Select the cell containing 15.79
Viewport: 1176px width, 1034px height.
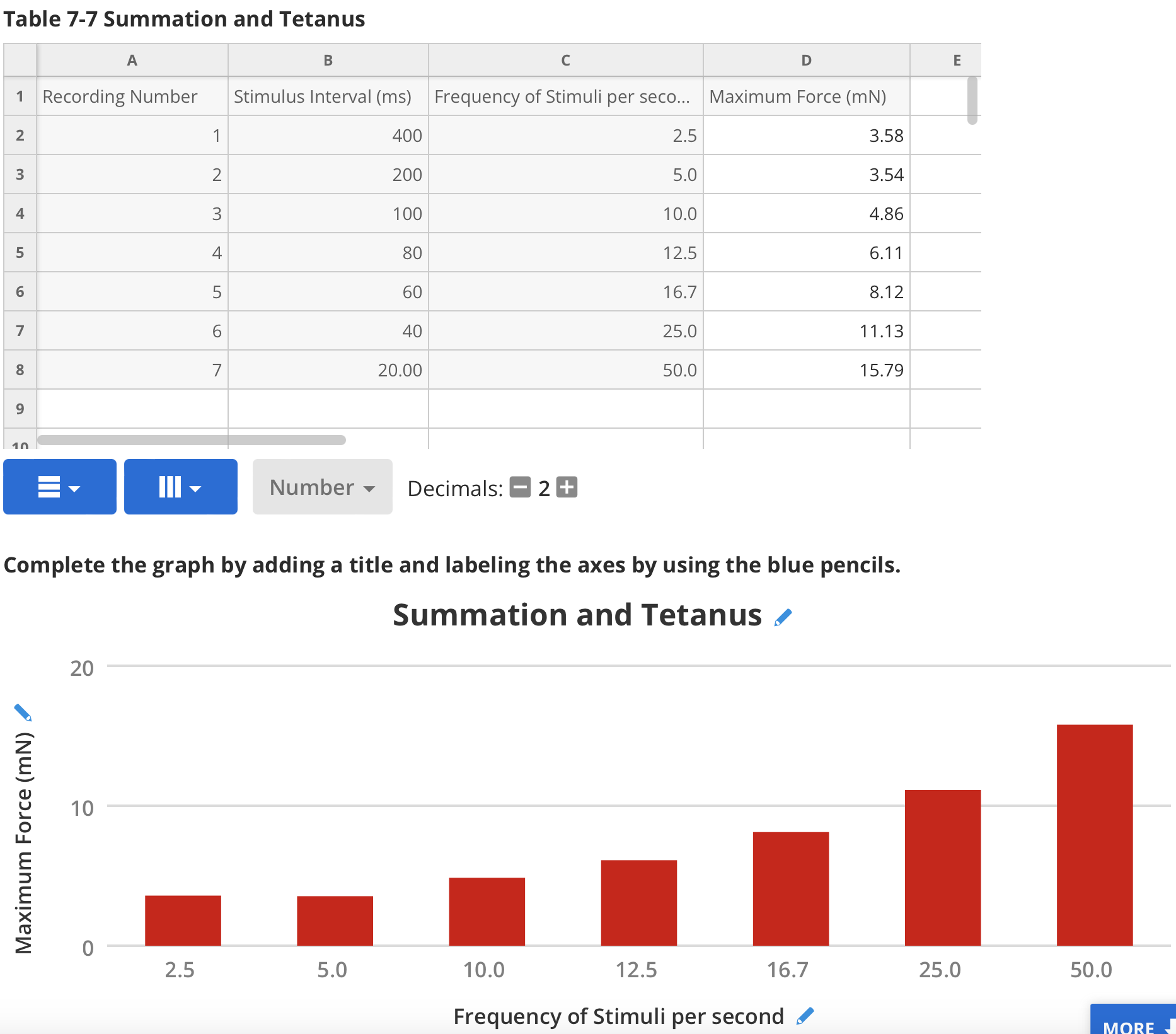(807, 370)
